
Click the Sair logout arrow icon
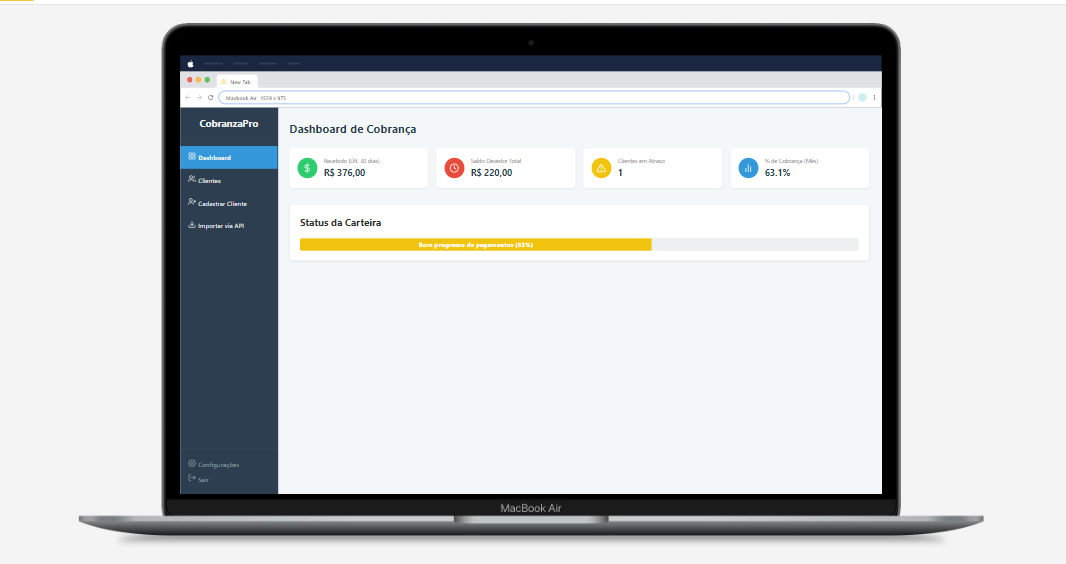pyautogui.click(x=191, y=479)
